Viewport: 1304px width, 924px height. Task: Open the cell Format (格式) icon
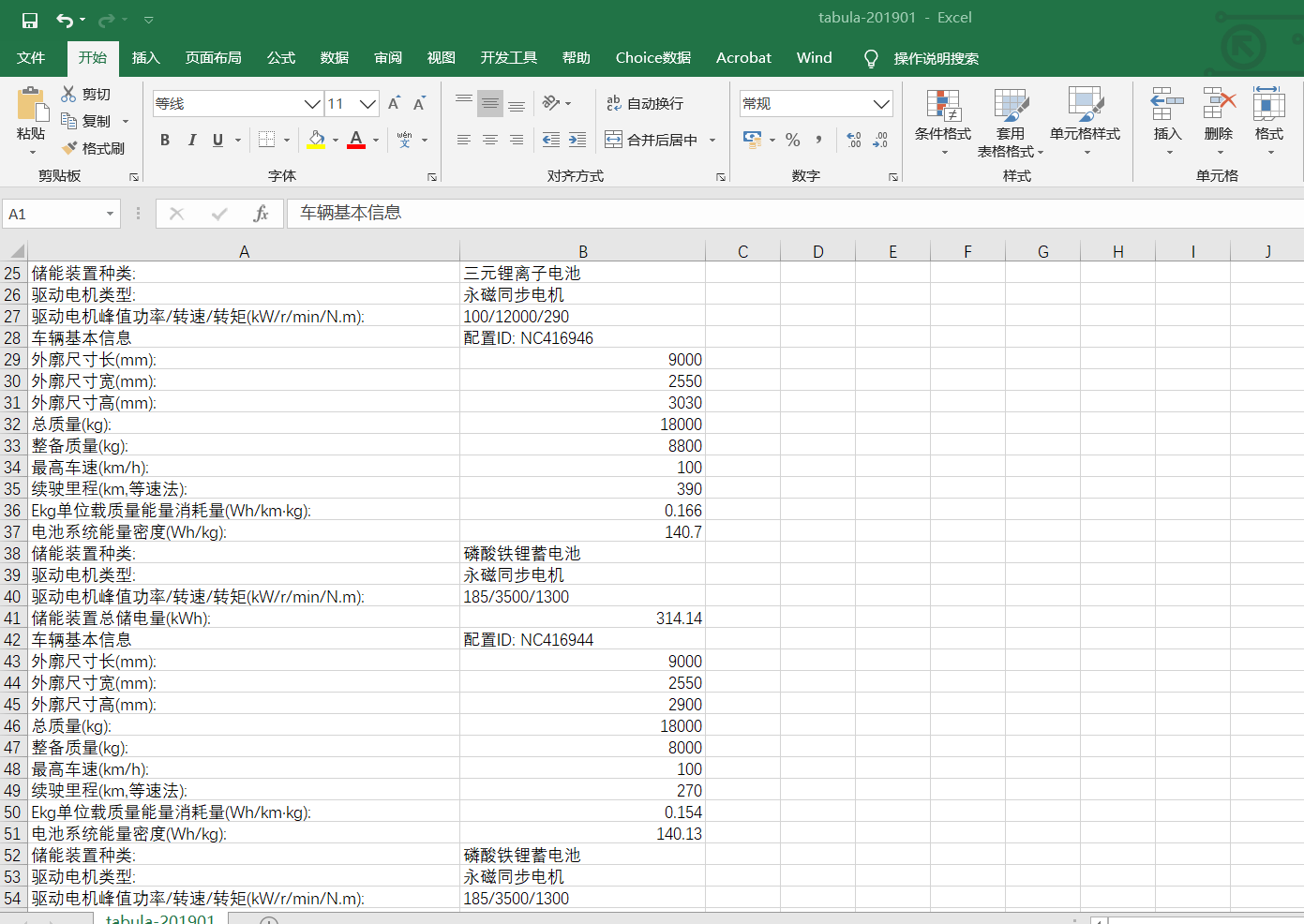pos(1269,103)
